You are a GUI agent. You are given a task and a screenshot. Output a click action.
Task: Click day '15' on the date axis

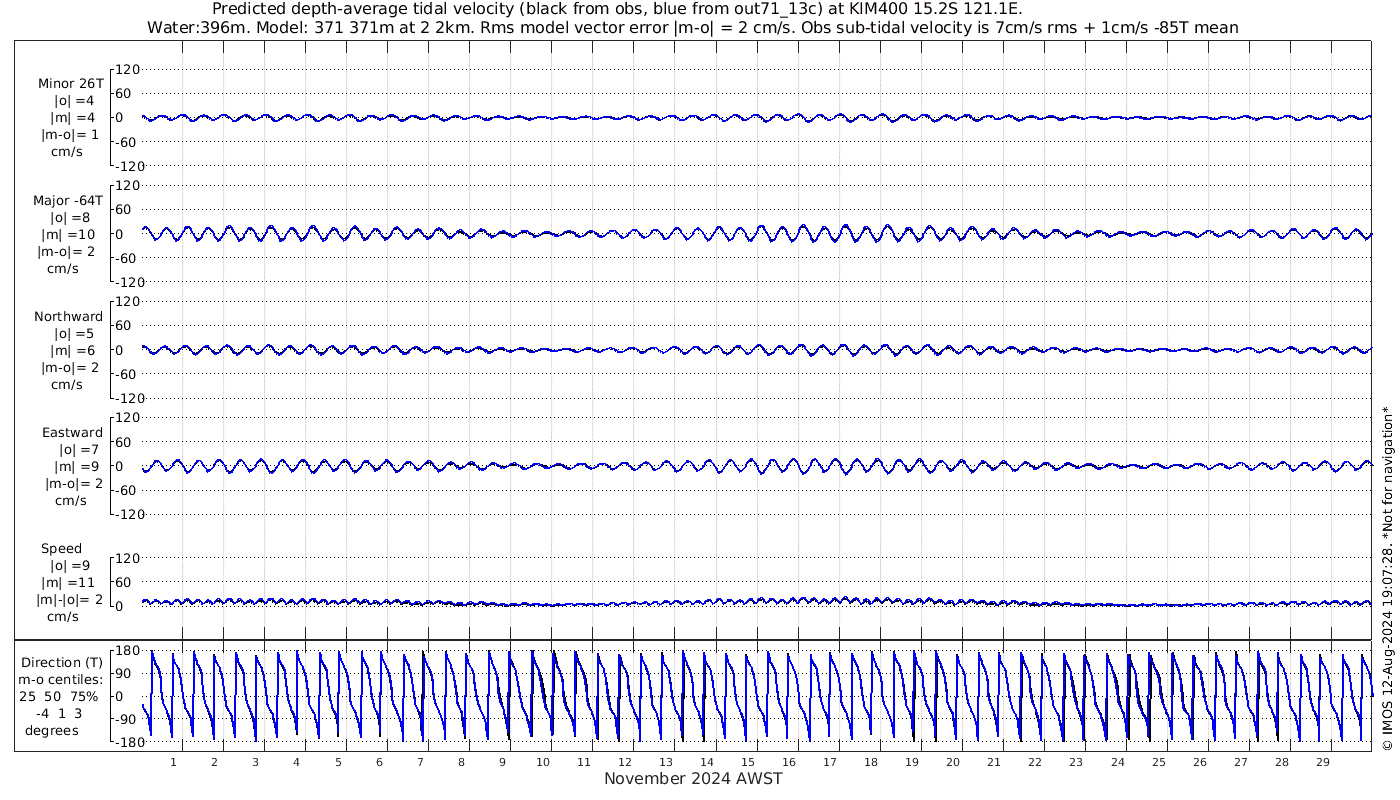tap(748, 762)
